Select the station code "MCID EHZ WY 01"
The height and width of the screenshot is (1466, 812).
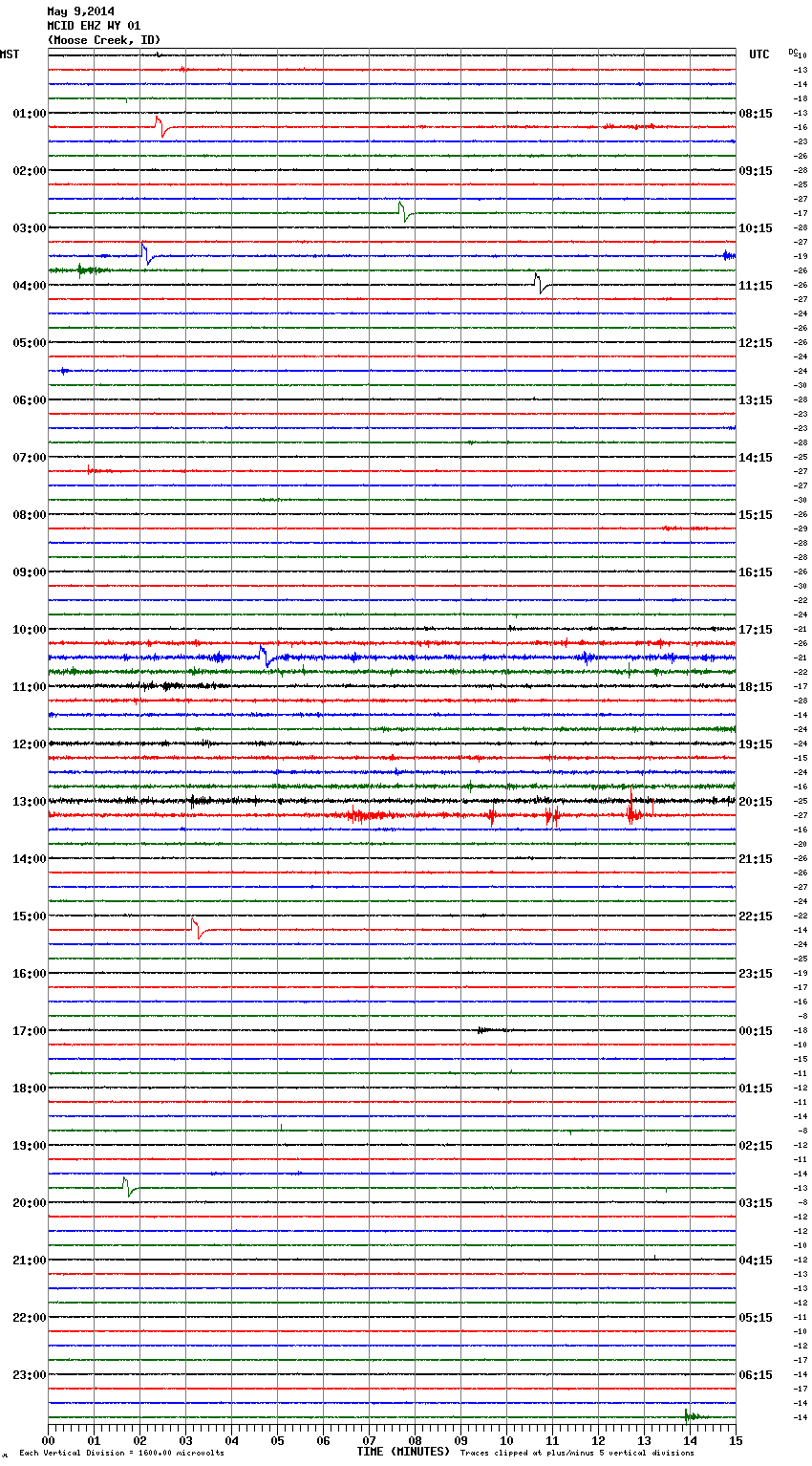coord(94,26)
